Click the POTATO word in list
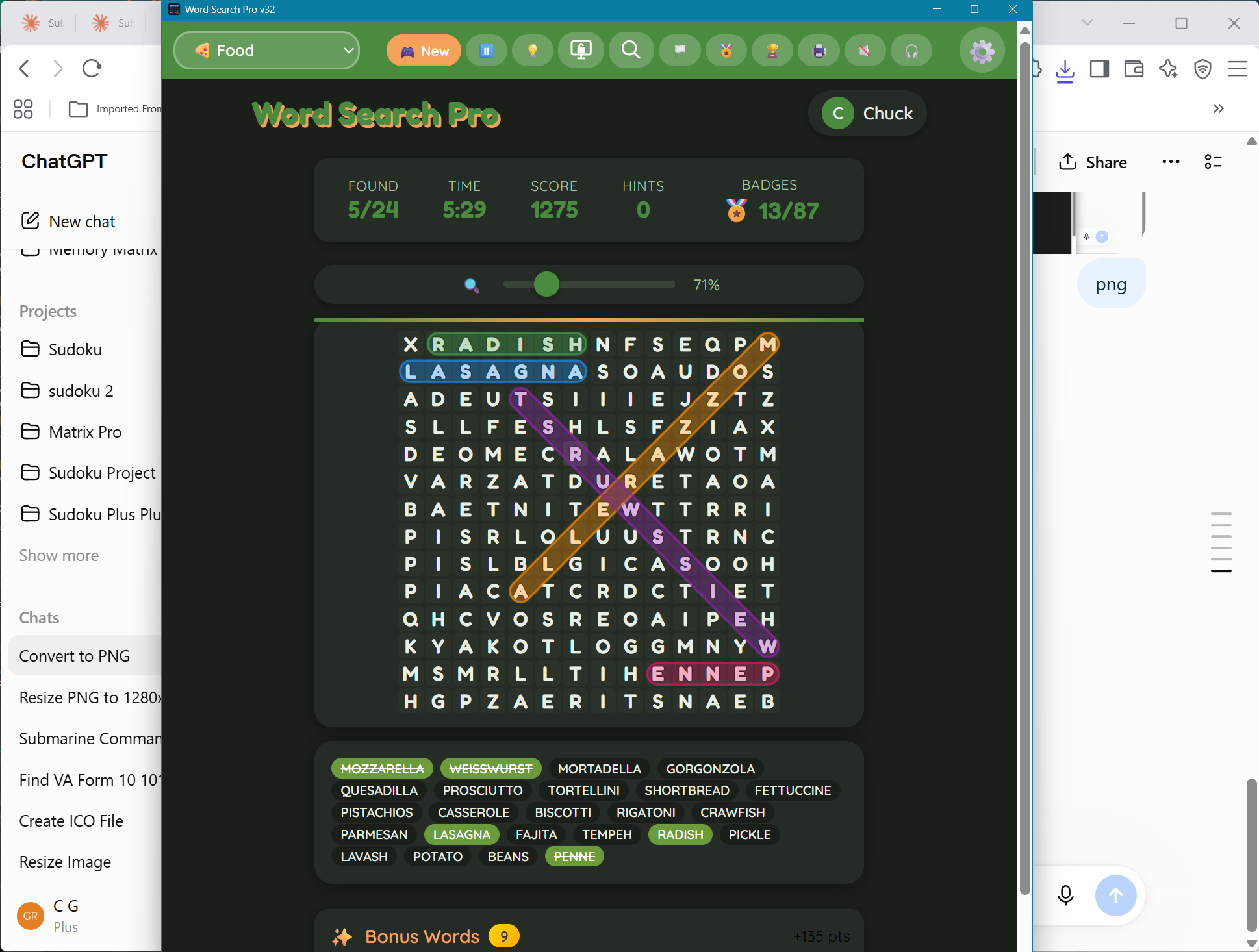 tap(438, 857)
